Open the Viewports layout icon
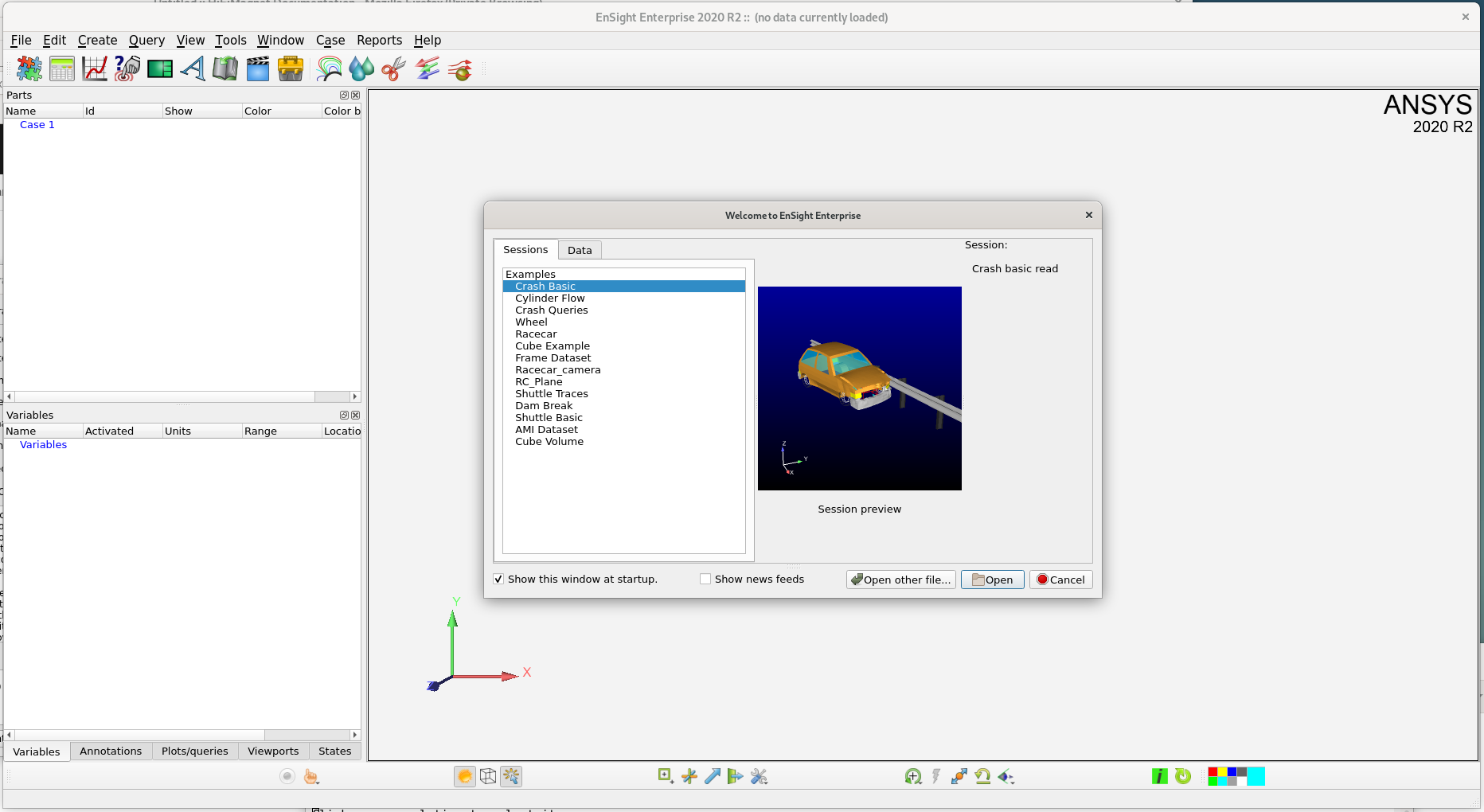The image size is (1484, 812). [x=160, y=69]
